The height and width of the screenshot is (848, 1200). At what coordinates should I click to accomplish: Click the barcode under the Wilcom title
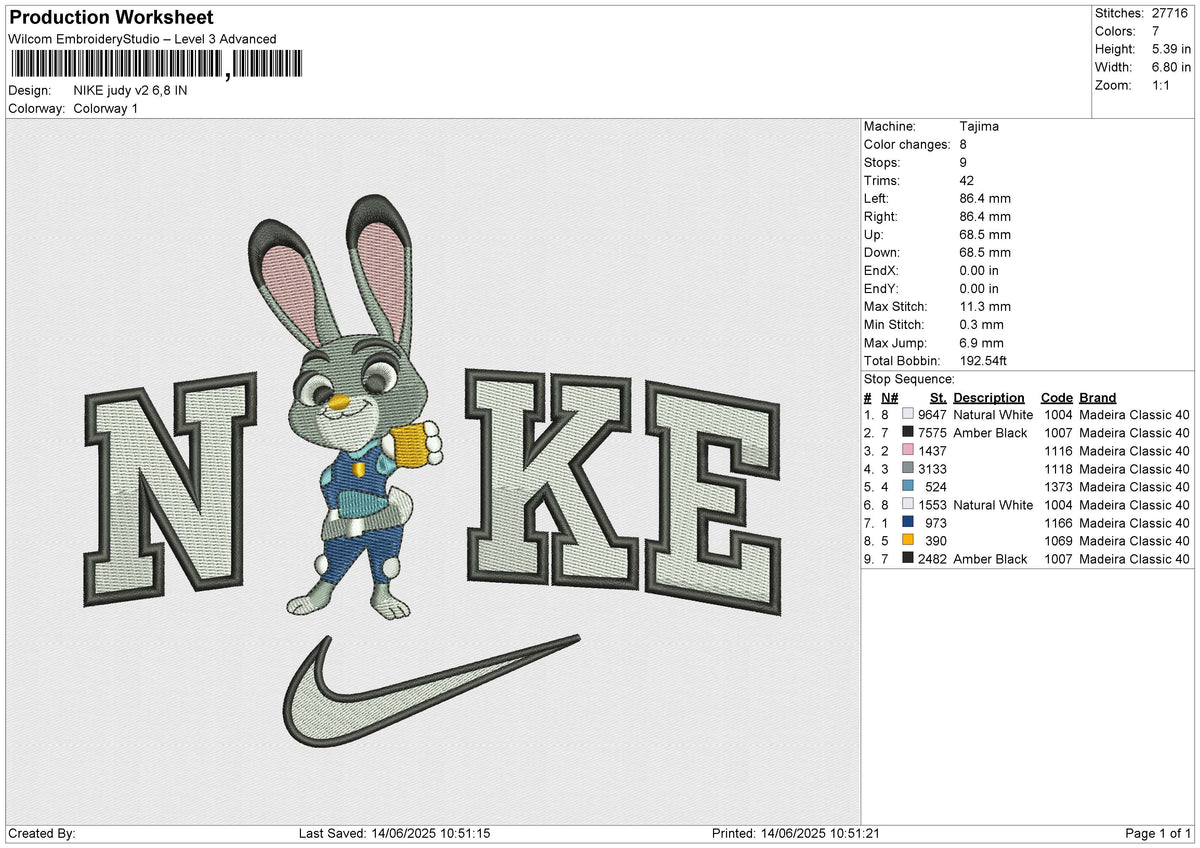tap(155, 65)
